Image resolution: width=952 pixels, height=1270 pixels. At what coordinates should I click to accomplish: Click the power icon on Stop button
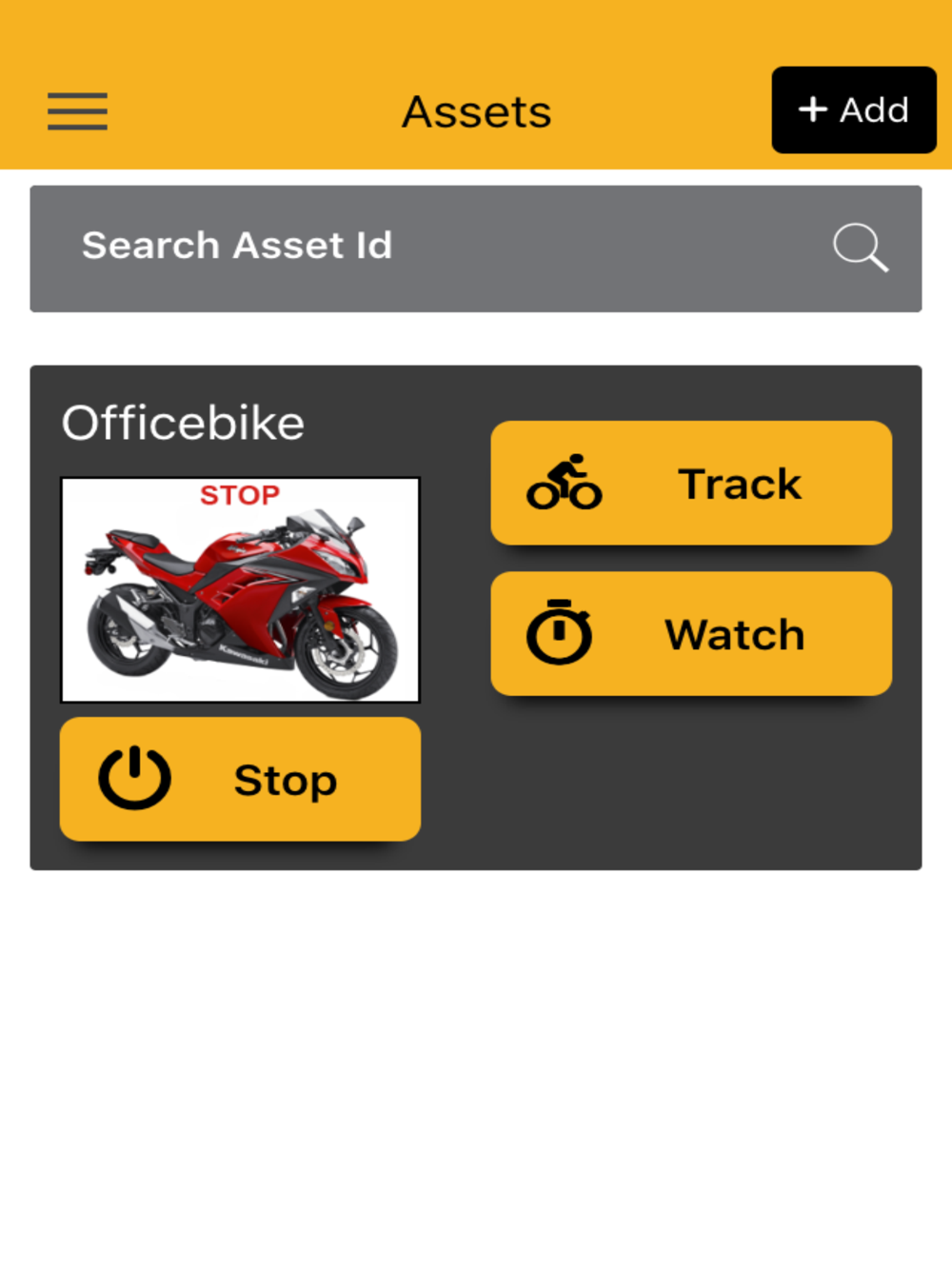tap(135, 778)
